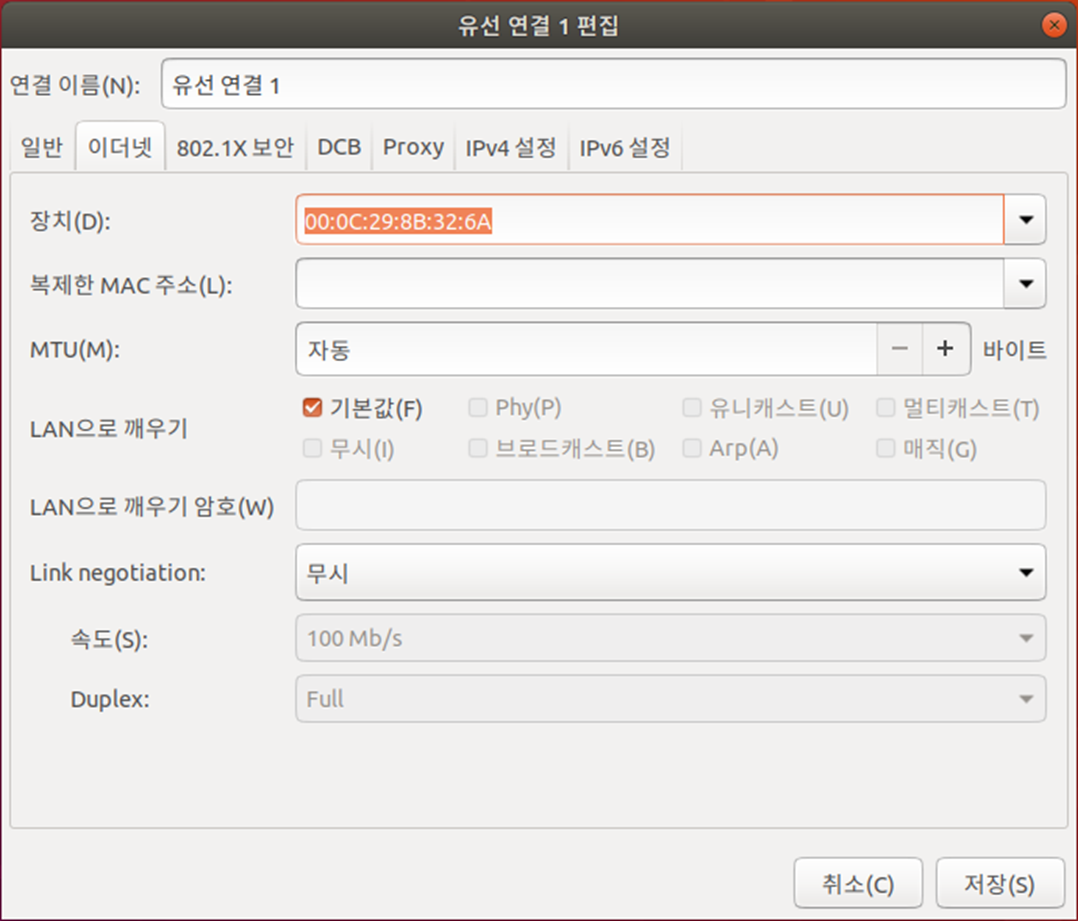Open the DCB tab
The height and width of the screenshot is (921, 1078).
(339, 148)
